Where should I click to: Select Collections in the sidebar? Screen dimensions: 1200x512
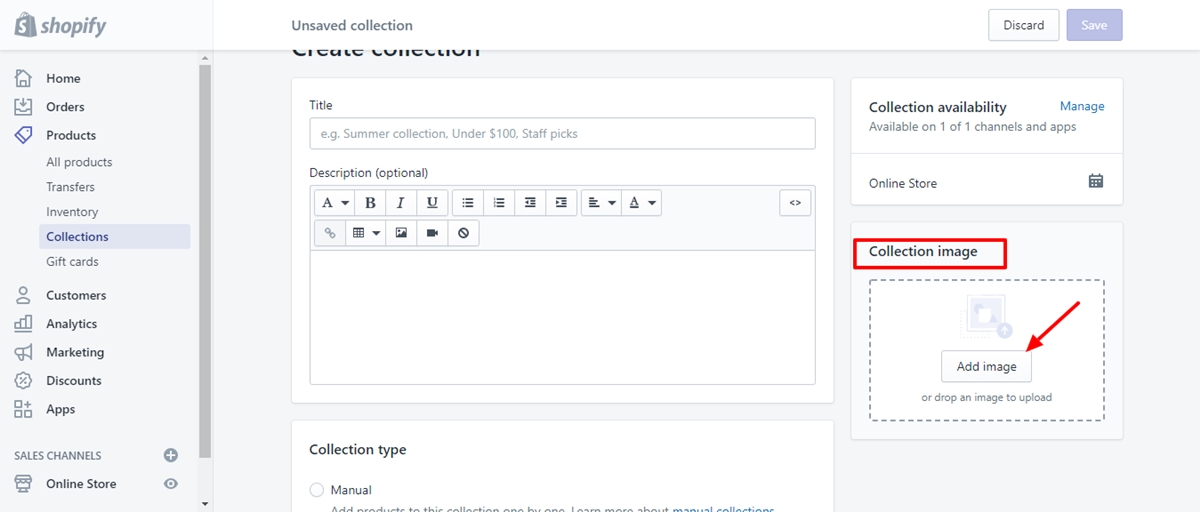(x=114, y=237)
